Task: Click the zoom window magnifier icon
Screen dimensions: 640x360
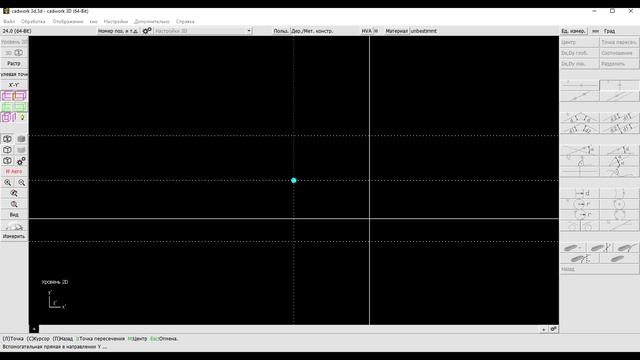Action: 14,204
